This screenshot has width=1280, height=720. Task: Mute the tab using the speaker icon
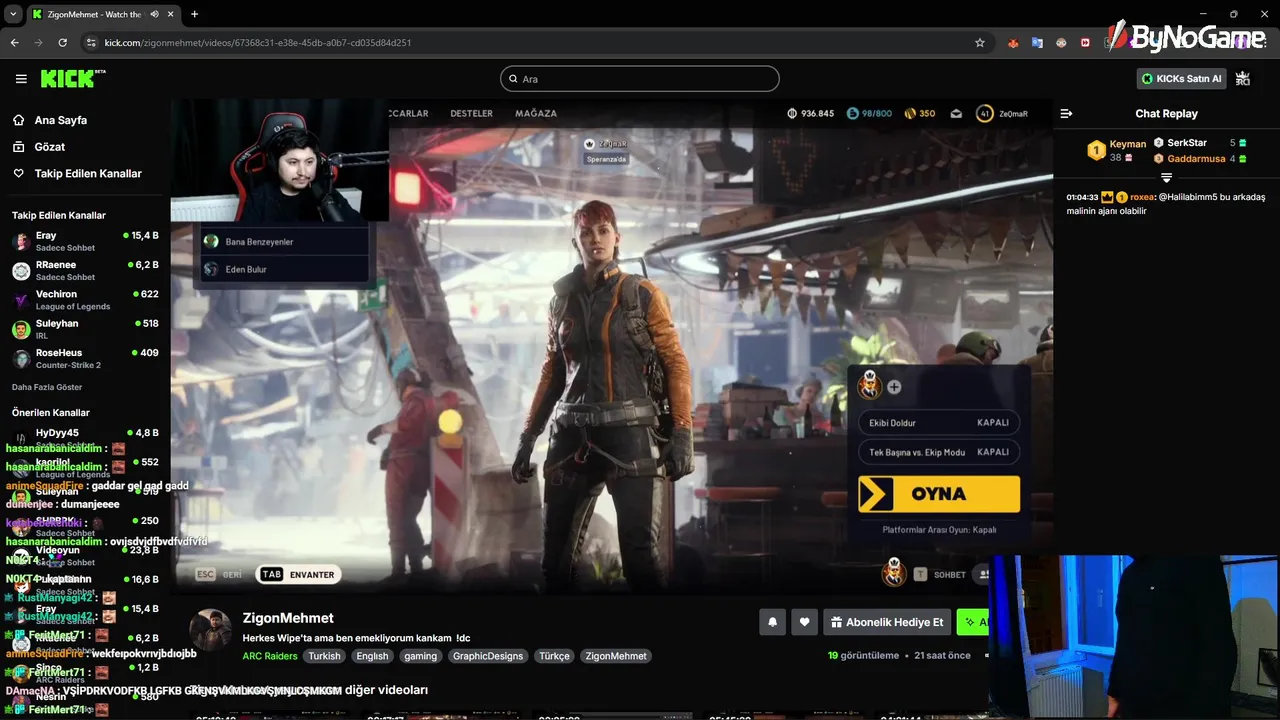pos(154,14)
